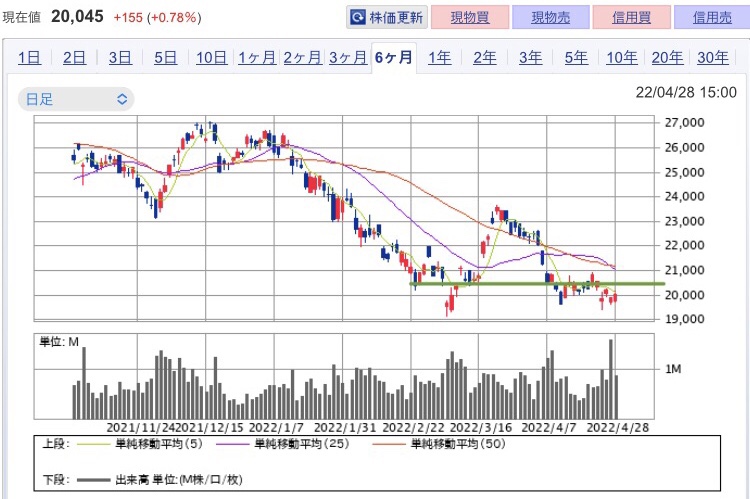Switch to the 1年 period tab
The height and width of the screenshot is (499, 750).
tap(439, 58)
